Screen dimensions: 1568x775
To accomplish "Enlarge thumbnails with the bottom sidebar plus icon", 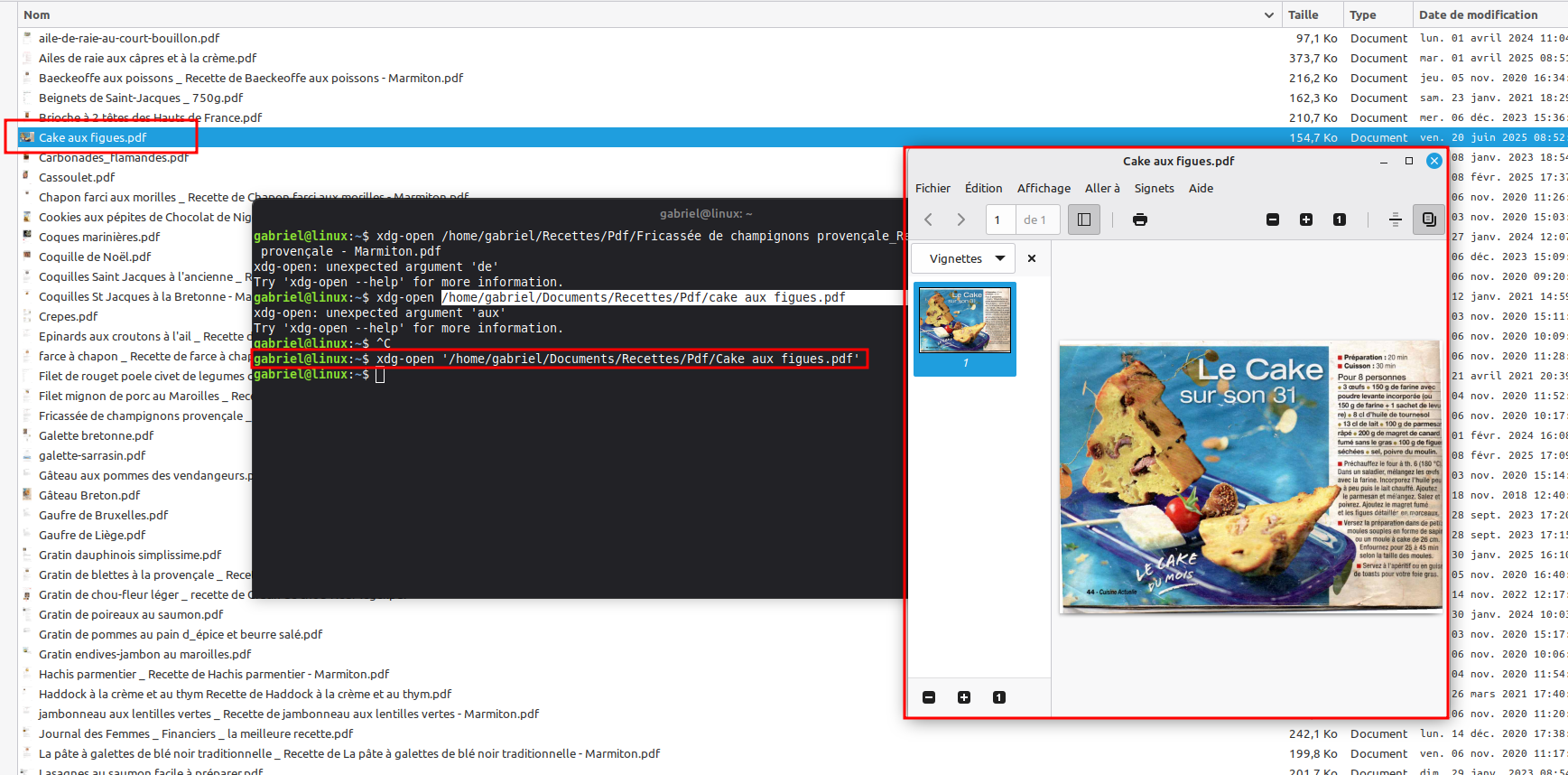I will coord(964,697).
